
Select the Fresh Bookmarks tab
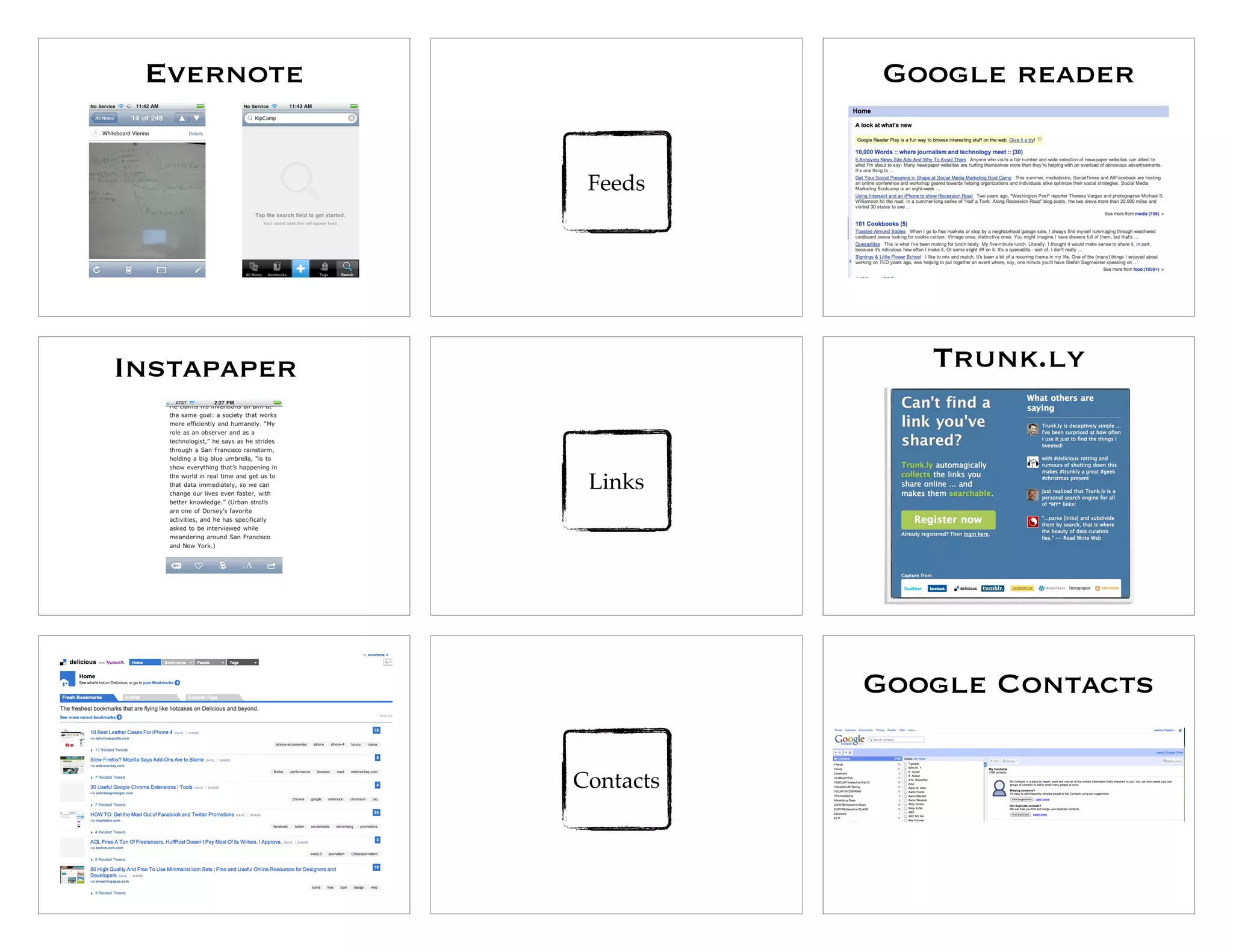click(89, 697)
